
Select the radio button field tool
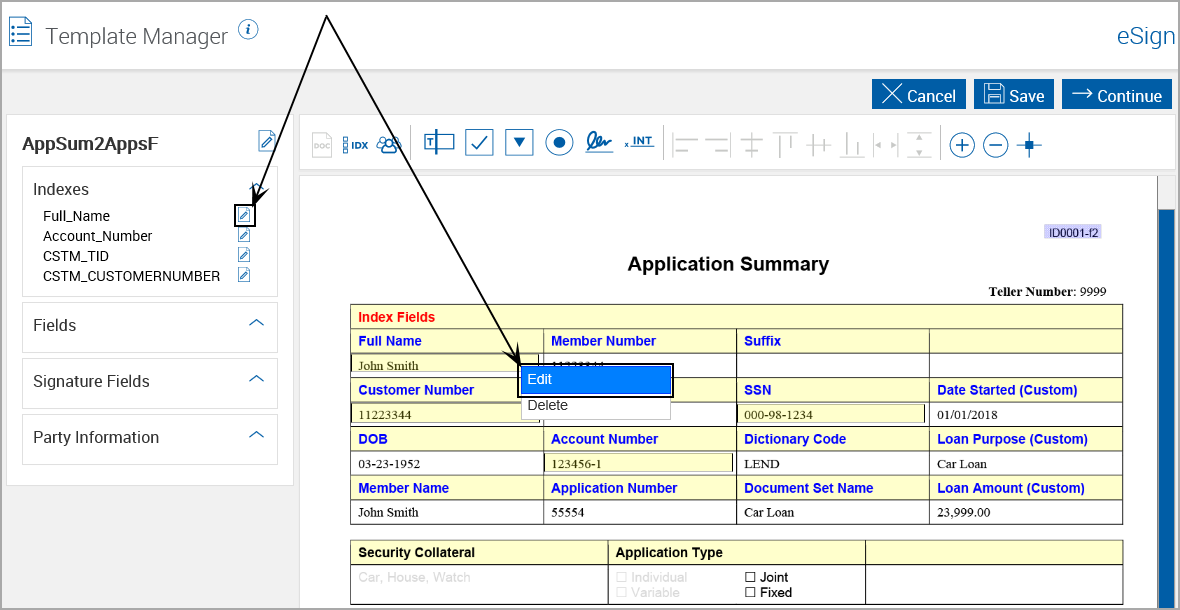tap(559, 142)
